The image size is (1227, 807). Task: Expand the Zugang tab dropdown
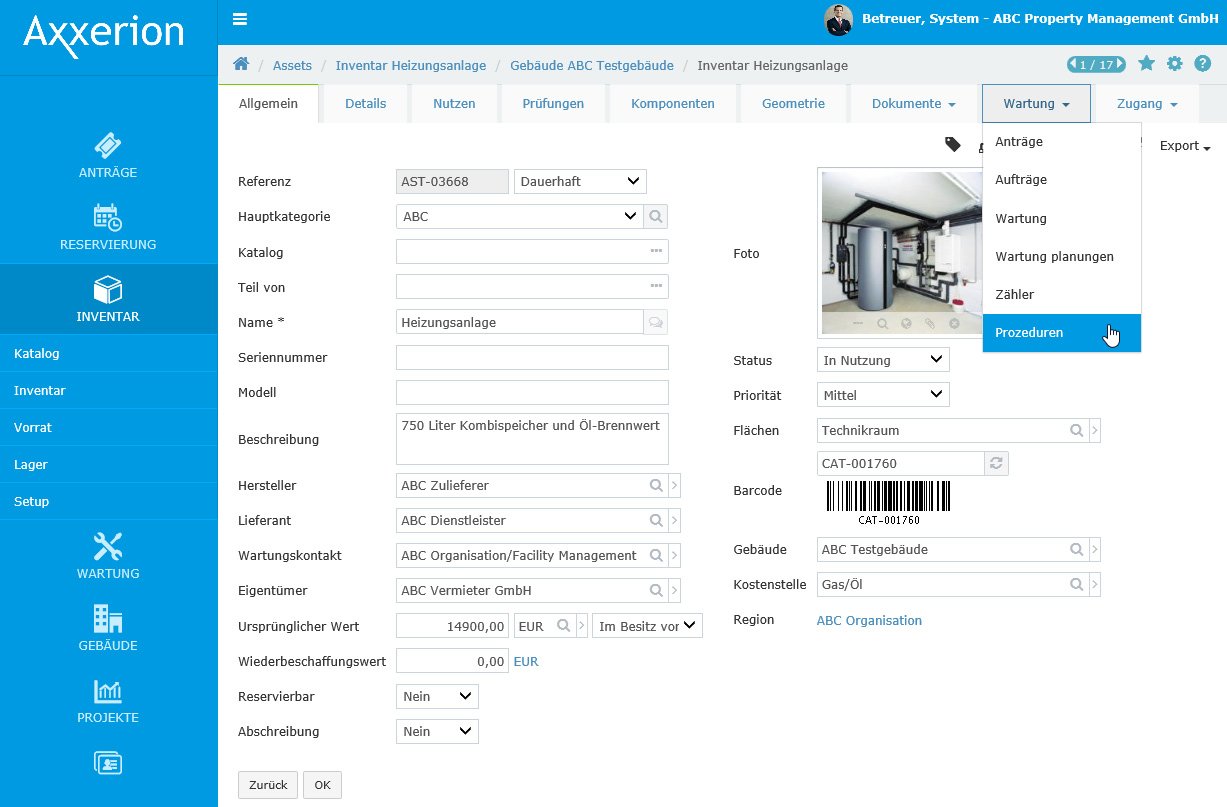[x=1148, y=103]
